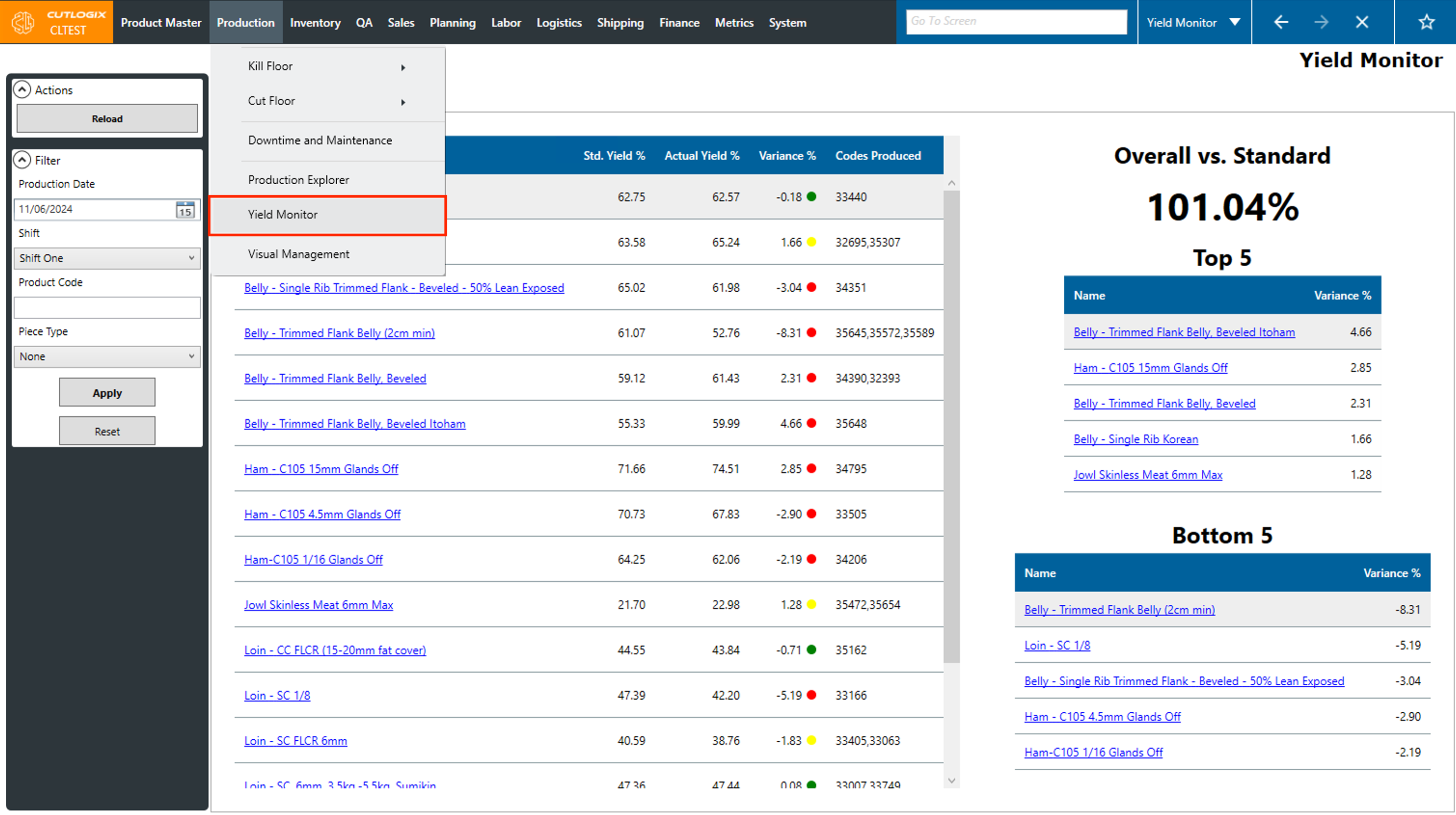This screenshot has height=815, width=1456.
Task: Click the Product Code input field
Action: [107, 308]
